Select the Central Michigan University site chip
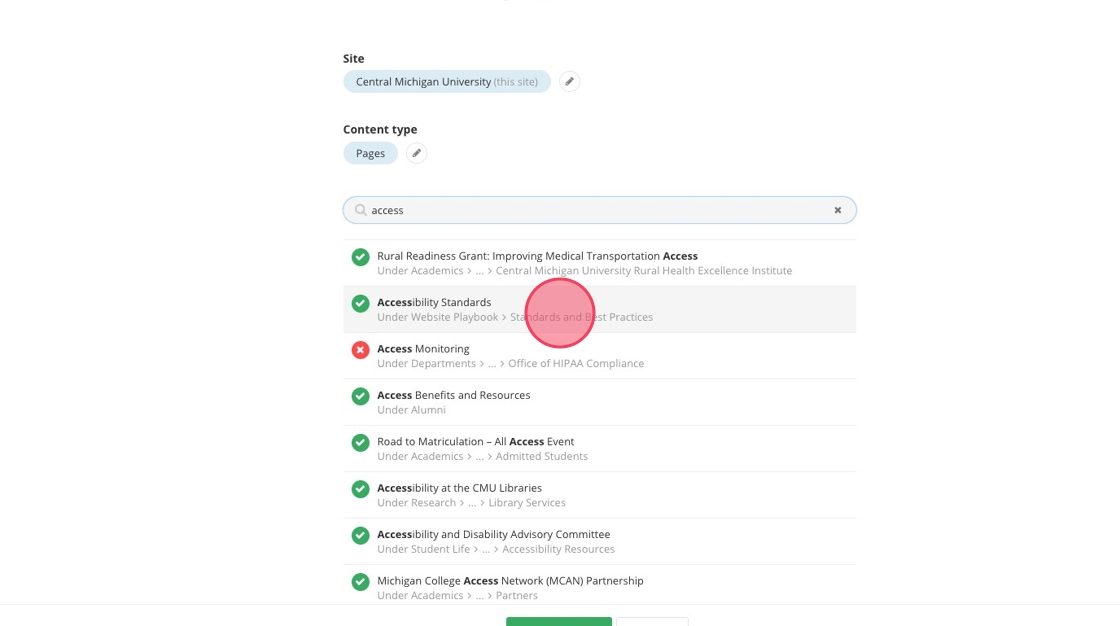 click(x=446, y=81)
